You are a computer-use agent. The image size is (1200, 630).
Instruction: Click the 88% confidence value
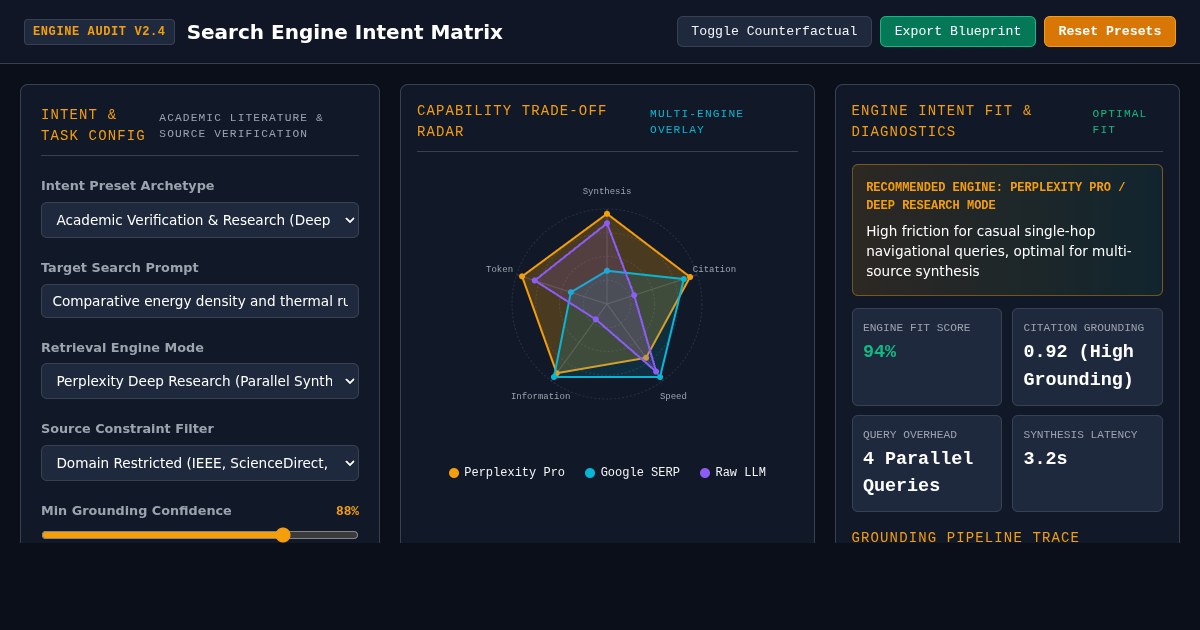tap(347, 511)
